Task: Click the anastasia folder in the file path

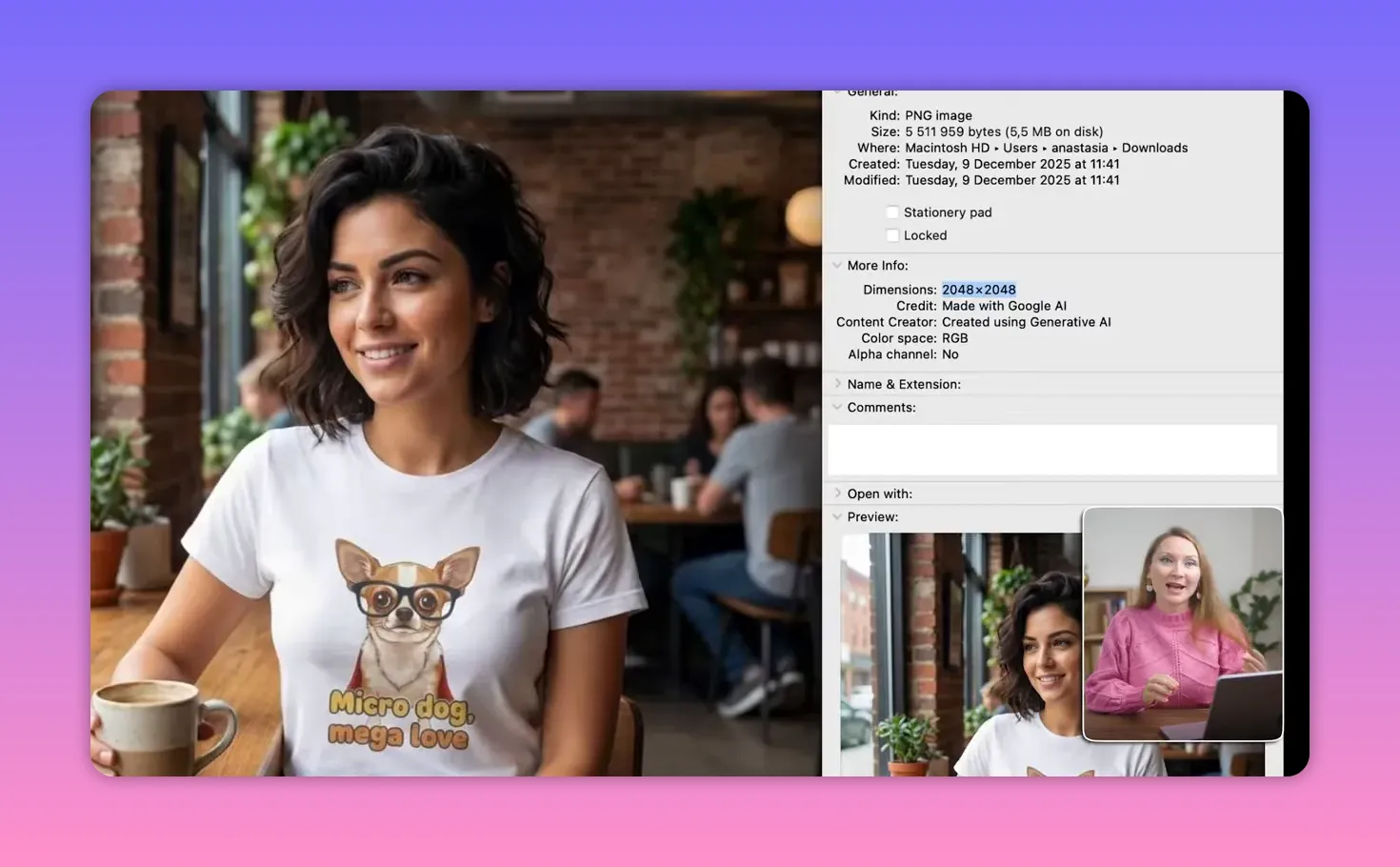Action: coord(1079,148)
